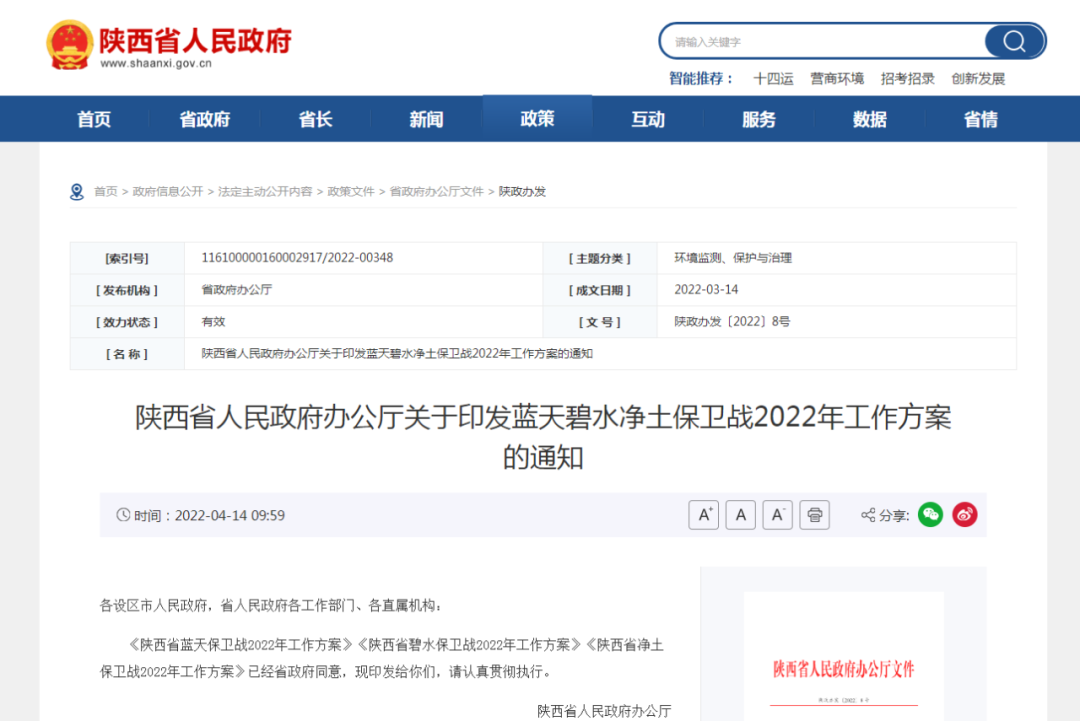Image resolution: width=1080 pixels, height=721 pixels.
Task: Click the printer icon to print the article
Action: click(814, 514)
